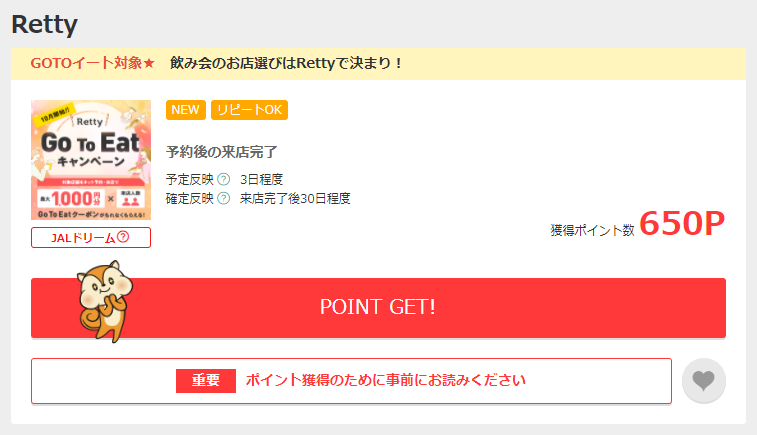Image resolution: width=757 pixels, height=435 pixels.
Task: Open the ポイント獲得のために事前にお読みください notice
Action: pos(351,381)
